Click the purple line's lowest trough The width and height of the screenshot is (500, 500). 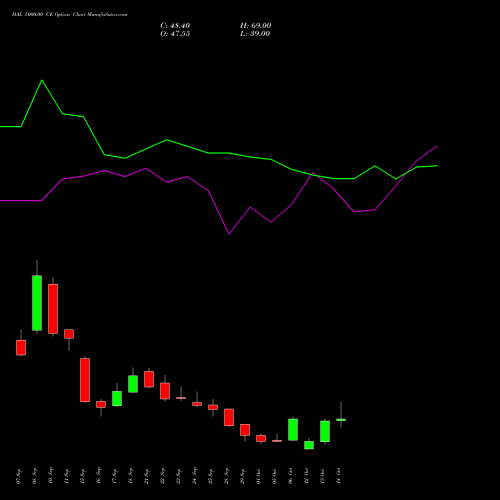(229, 234)
